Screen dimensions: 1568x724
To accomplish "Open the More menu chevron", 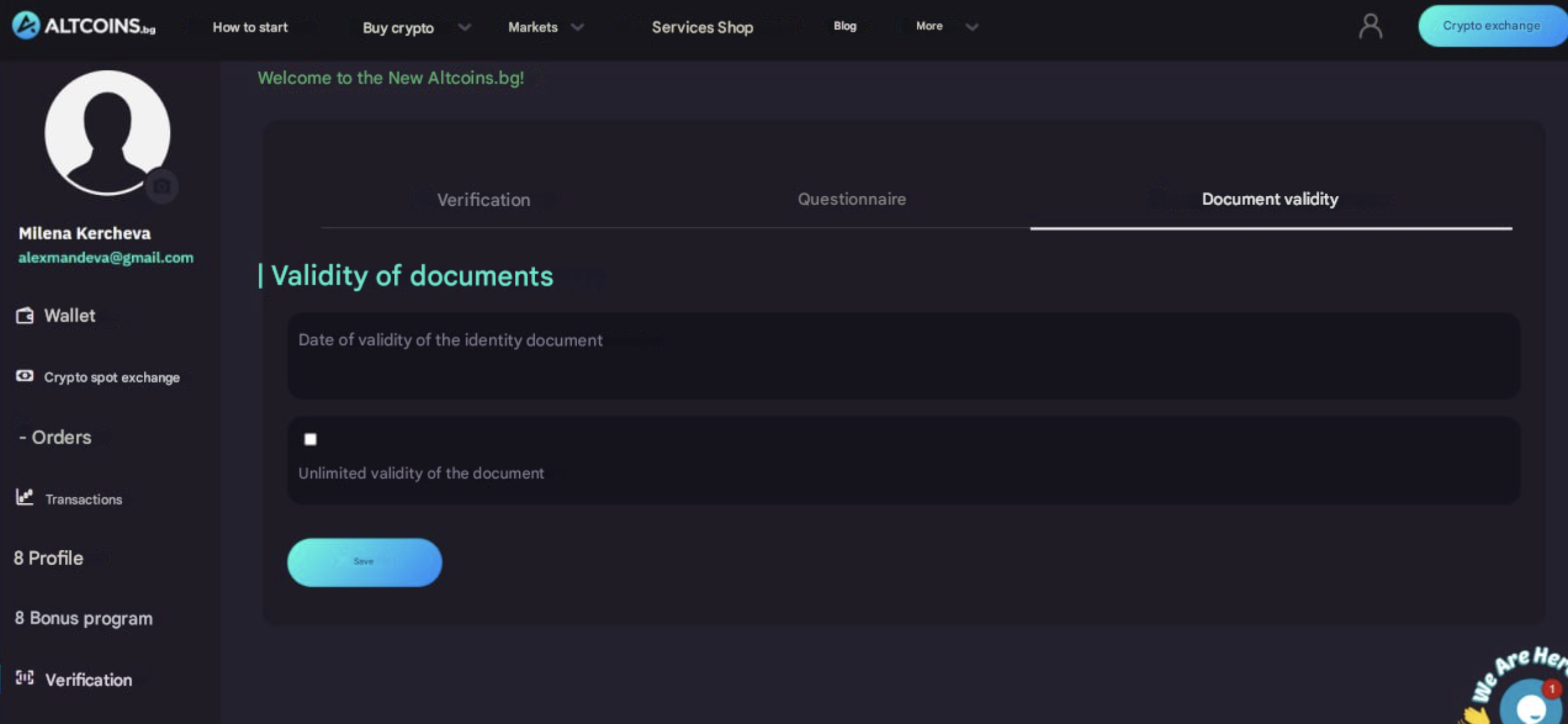I will click(972, 27).
